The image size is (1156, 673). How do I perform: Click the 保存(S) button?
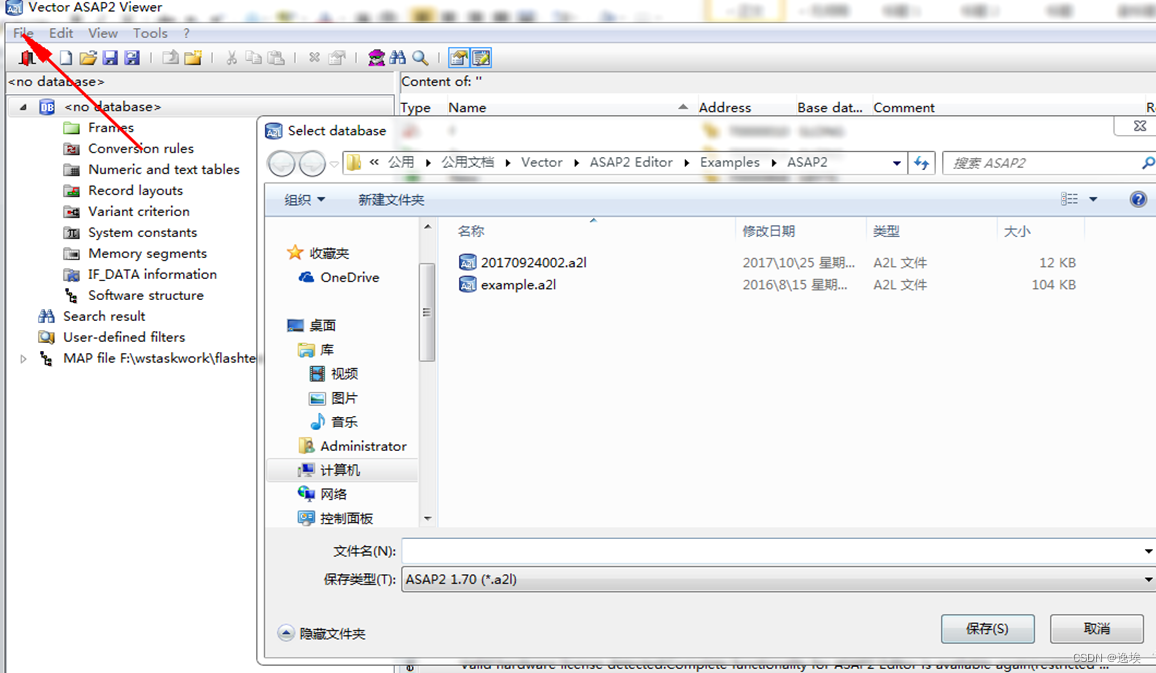pos(987,629)
